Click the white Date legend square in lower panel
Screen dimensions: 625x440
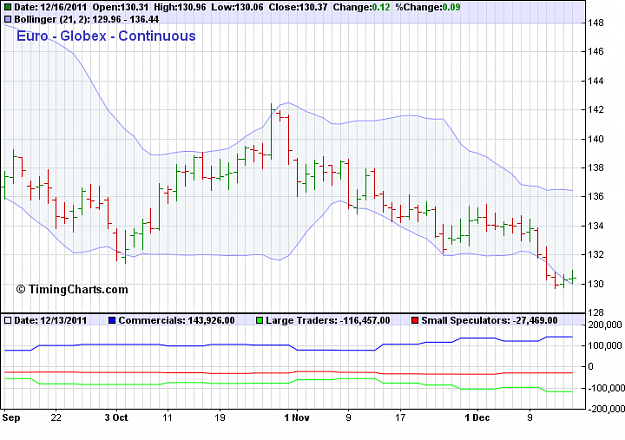click(x=8, y=320)
